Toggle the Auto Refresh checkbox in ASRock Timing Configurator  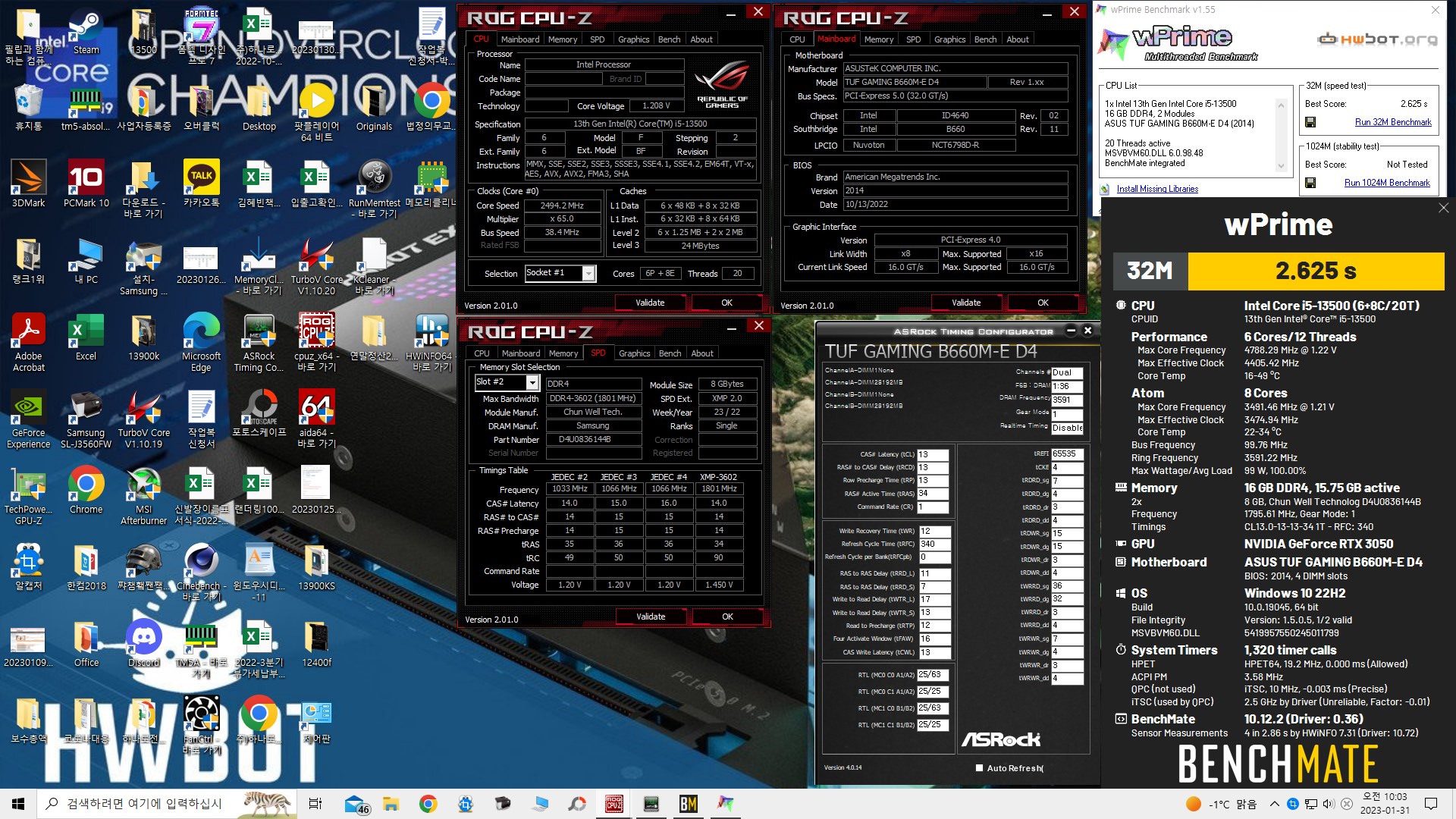pos(979,768)
